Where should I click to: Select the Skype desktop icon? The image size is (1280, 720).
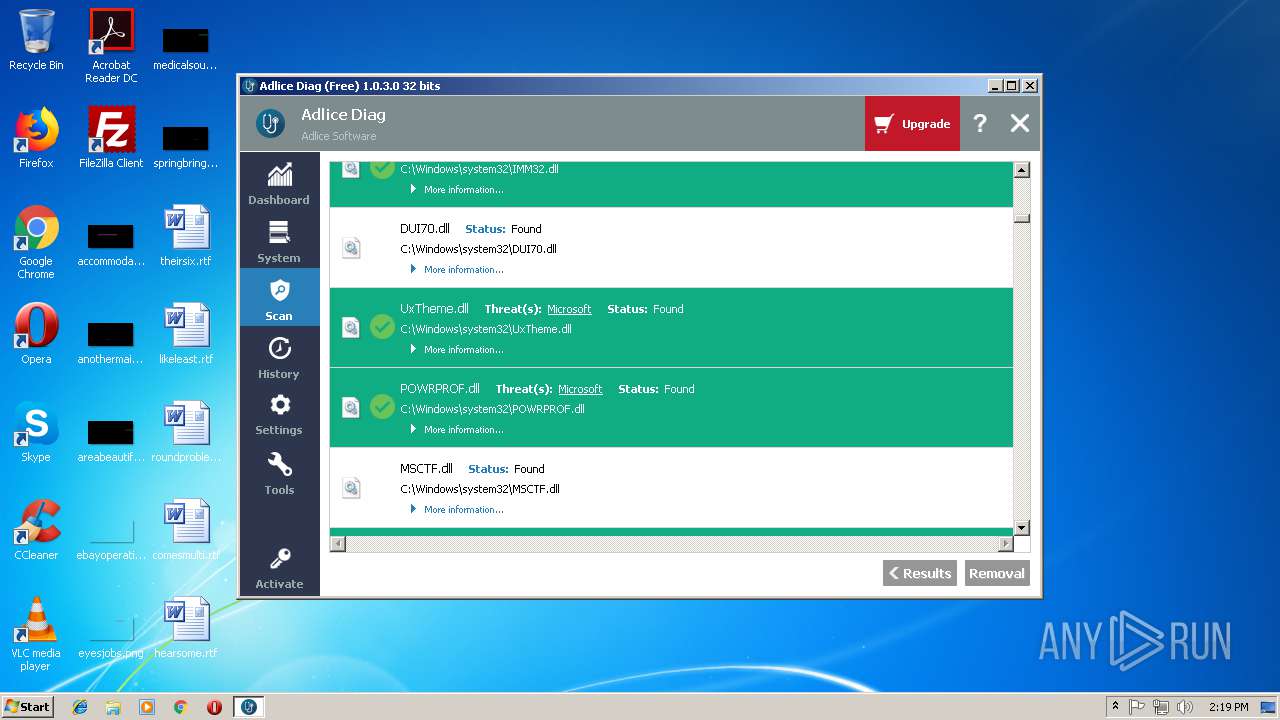[x=36, y=432]
